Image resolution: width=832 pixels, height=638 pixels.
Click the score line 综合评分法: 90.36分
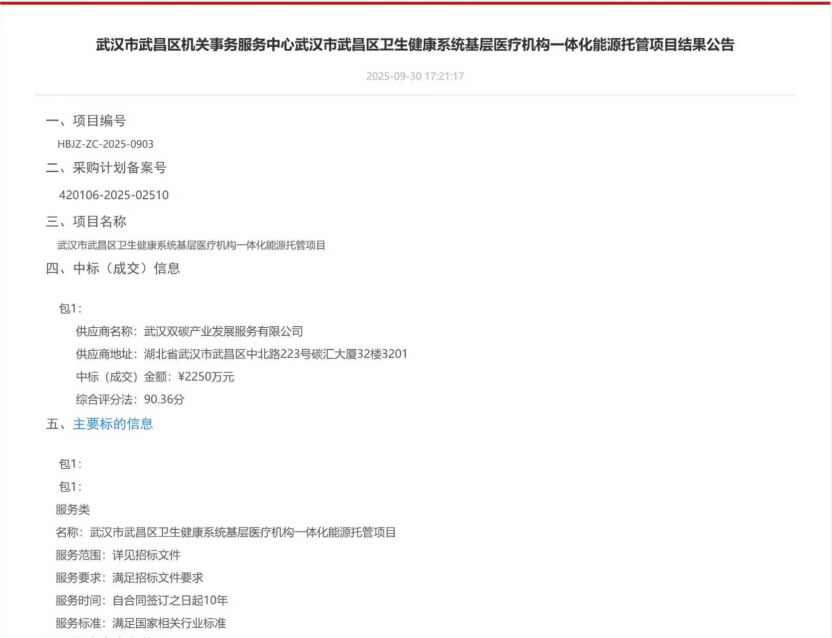point(130,399)
